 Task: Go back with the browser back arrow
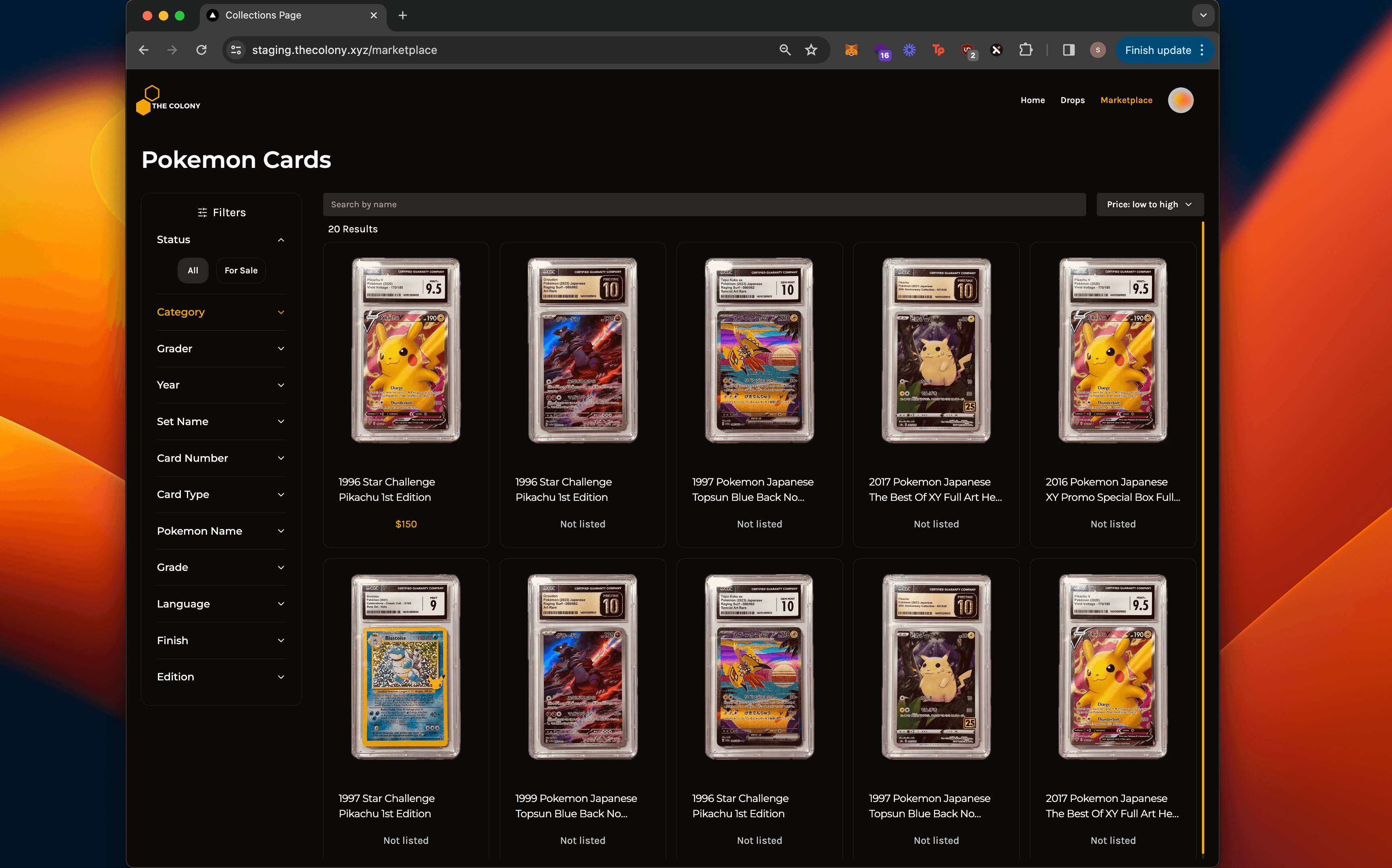(143, 50)
